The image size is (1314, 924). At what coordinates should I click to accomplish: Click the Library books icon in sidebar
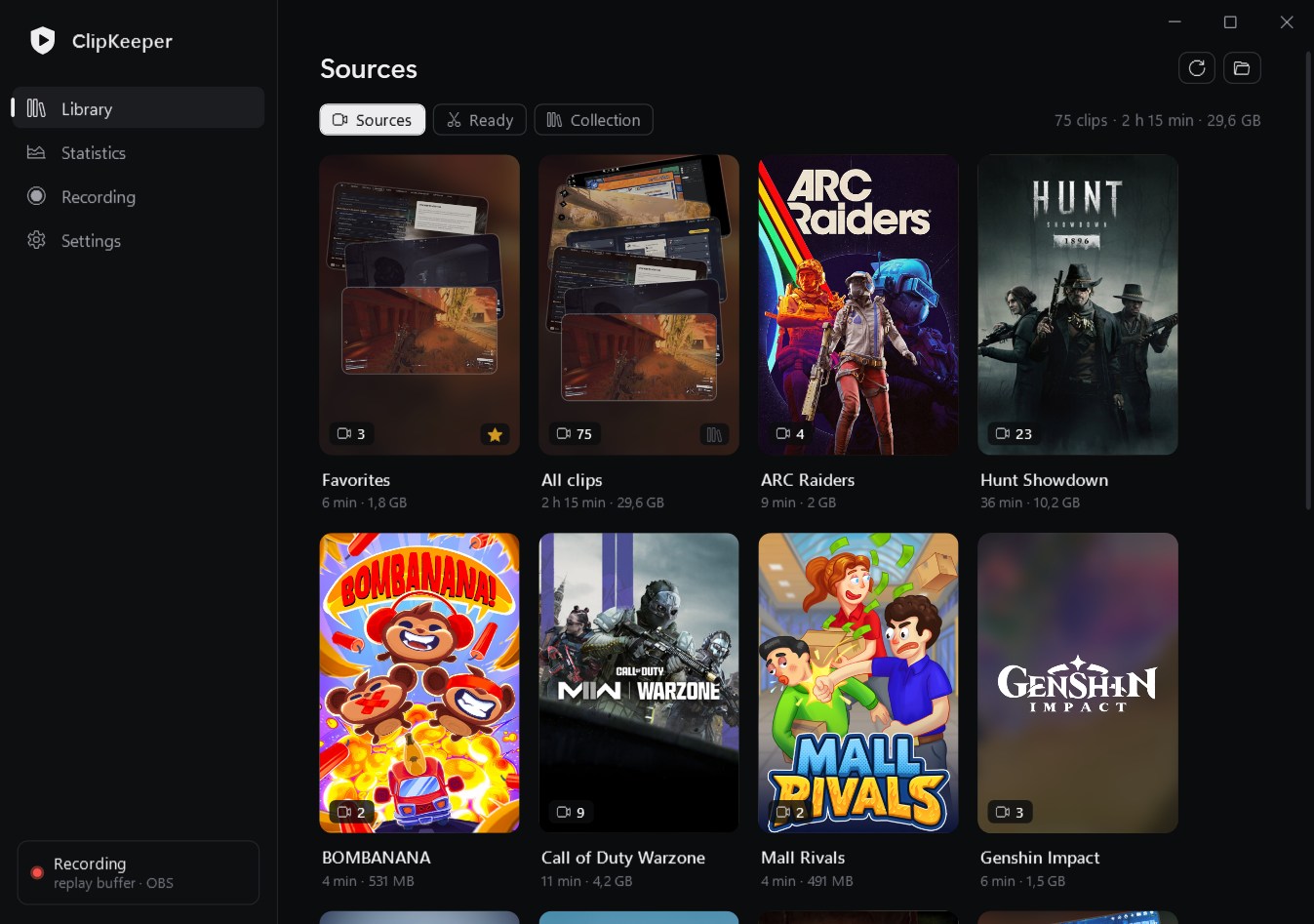[36, 108]
